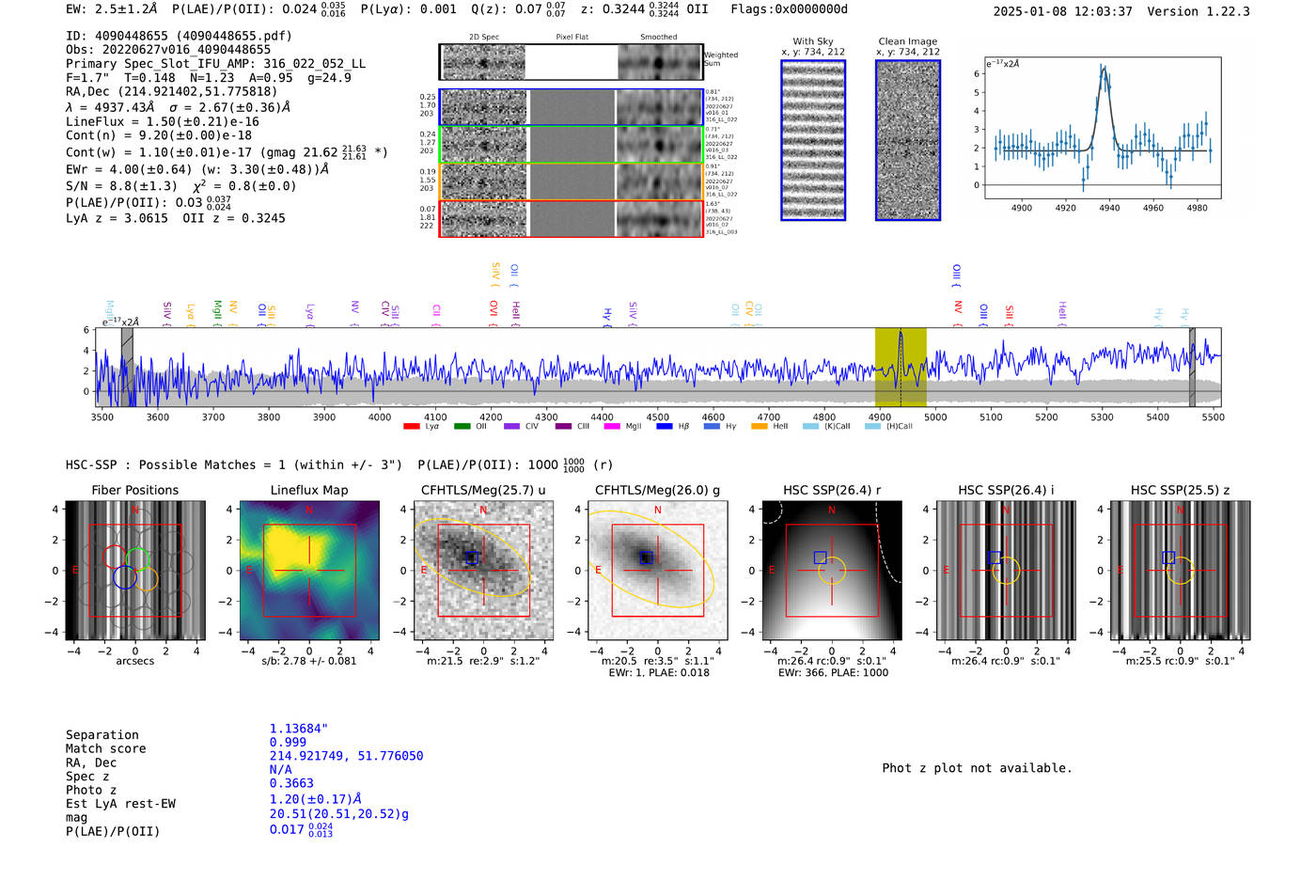Open the With Sky image panel
The height and width of the screenshot is (896, 1316).
pos(813,140)
